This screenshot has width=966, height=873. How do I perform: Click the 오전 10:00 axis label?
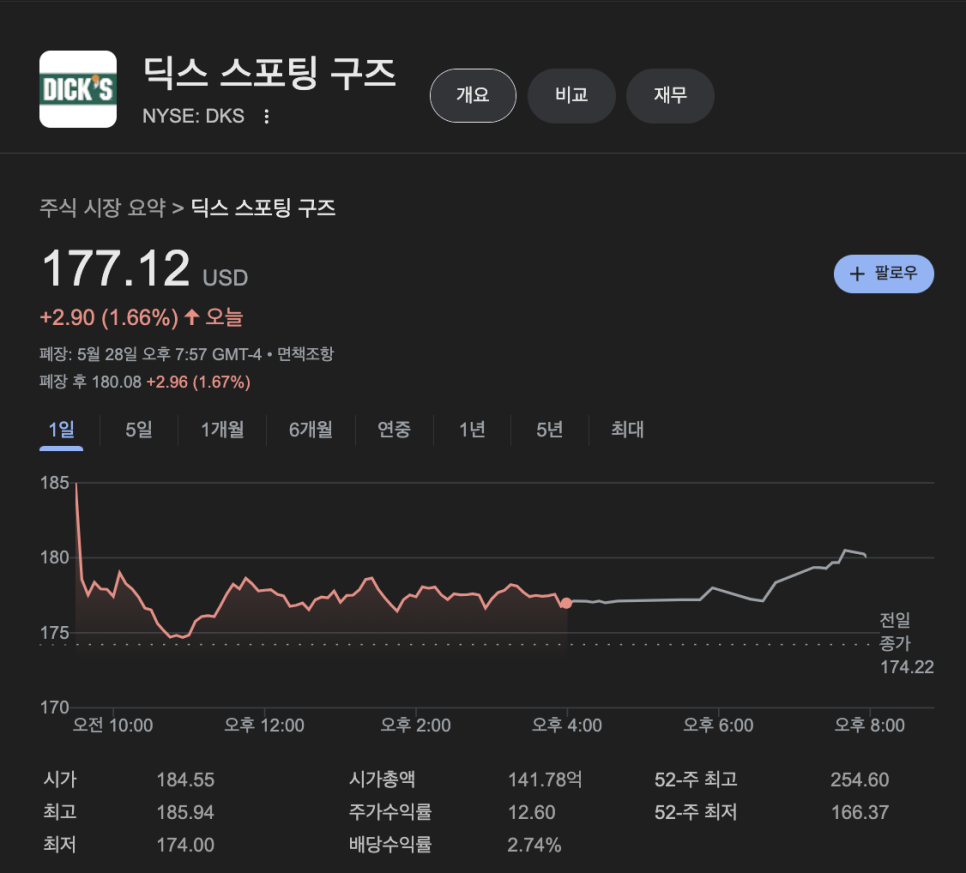click(113, 725)
